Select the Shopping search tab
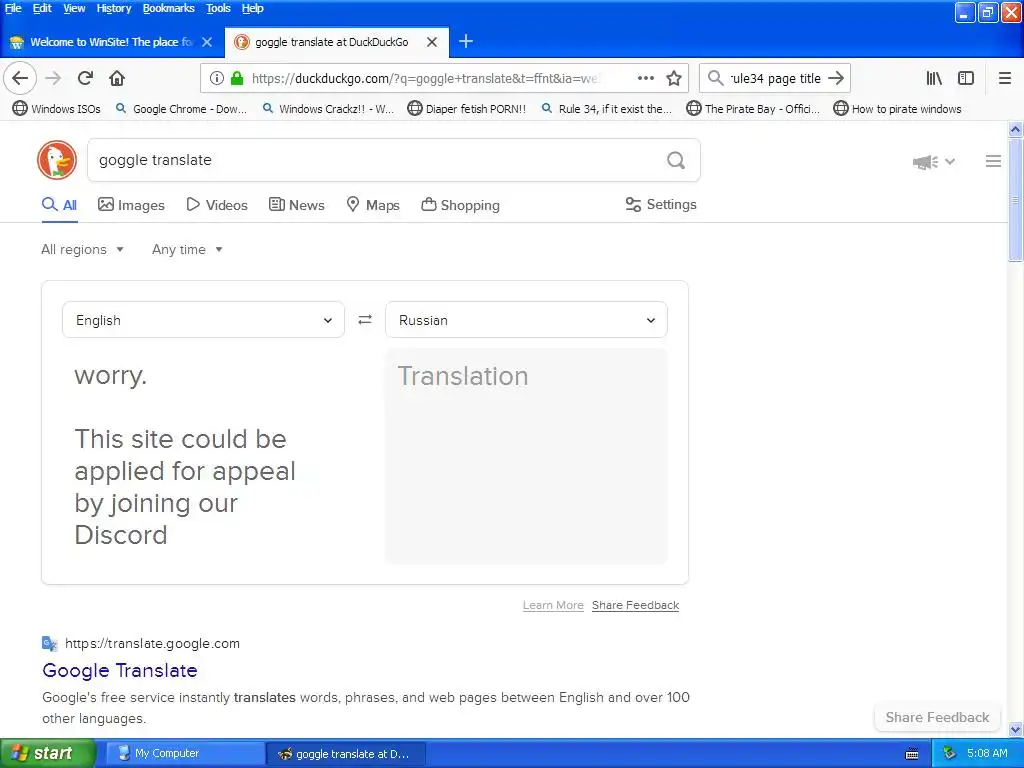 tap(460, 205)
